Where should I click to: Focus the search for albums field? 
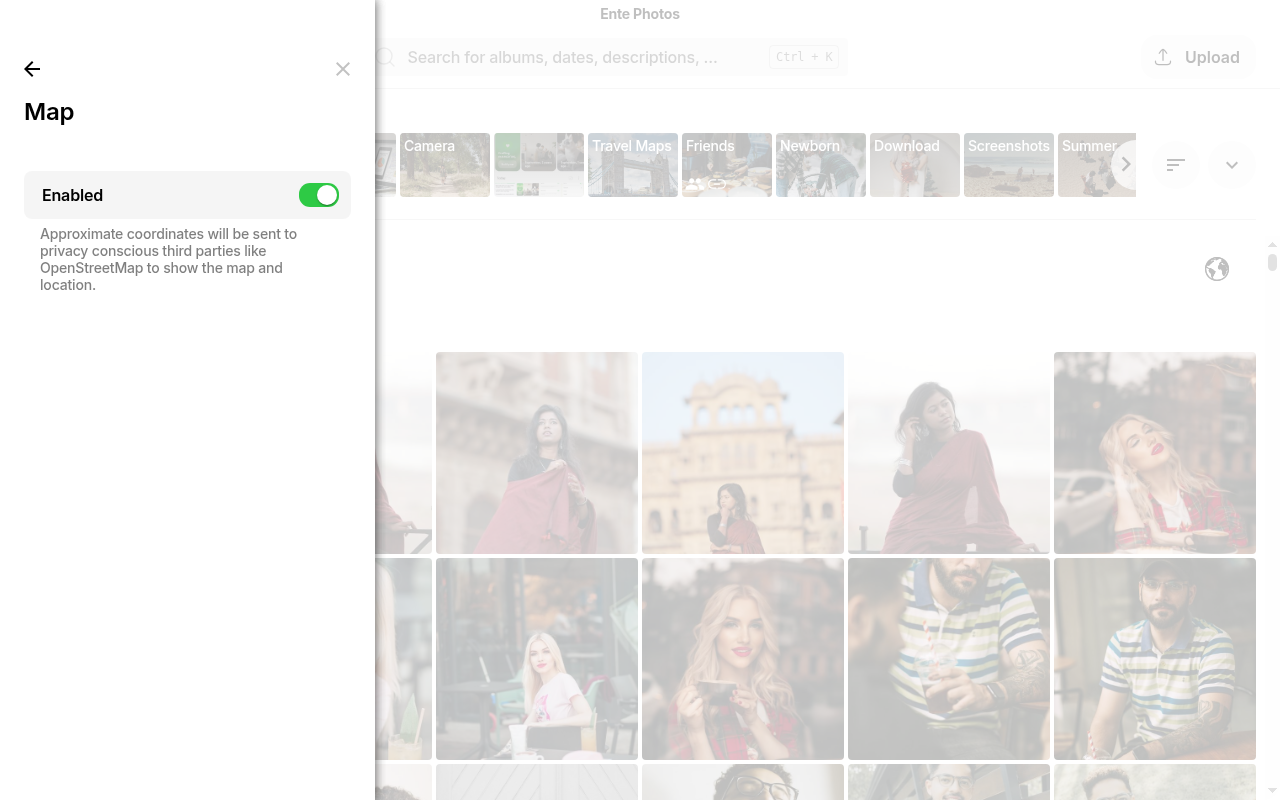(610, 57)
